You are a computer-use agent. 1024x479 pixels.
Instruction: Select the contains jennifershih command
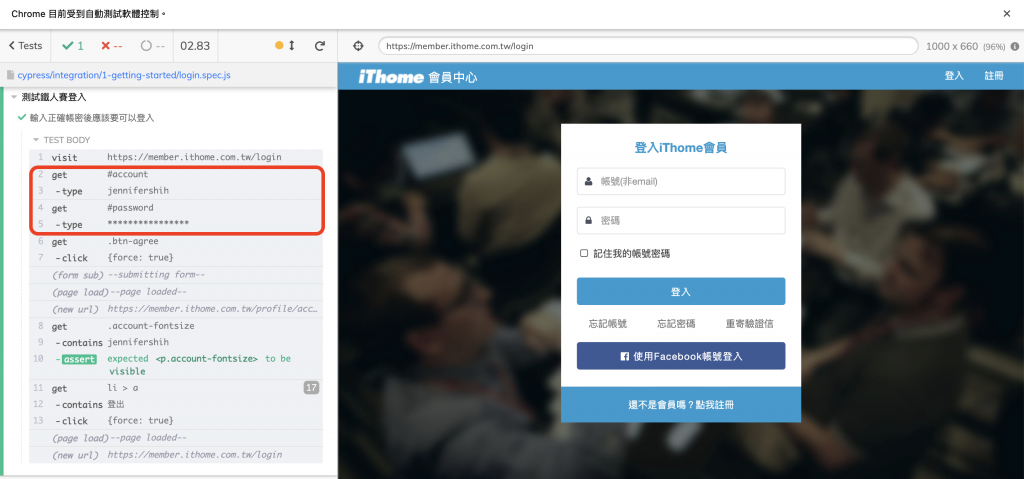pyautogui.click(x=176, y=342)
